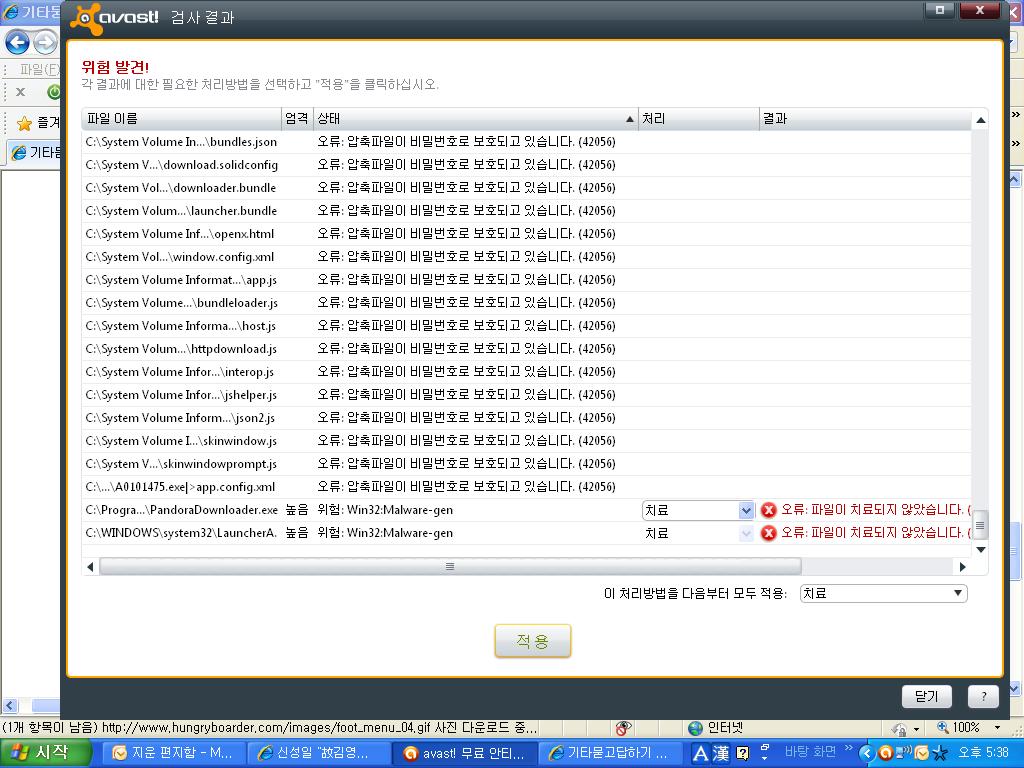The image size is (1024, 768).
Task: Click the vertical scrollbar down arrow in results
Action: pyautogui.click(x=980, y=549)
